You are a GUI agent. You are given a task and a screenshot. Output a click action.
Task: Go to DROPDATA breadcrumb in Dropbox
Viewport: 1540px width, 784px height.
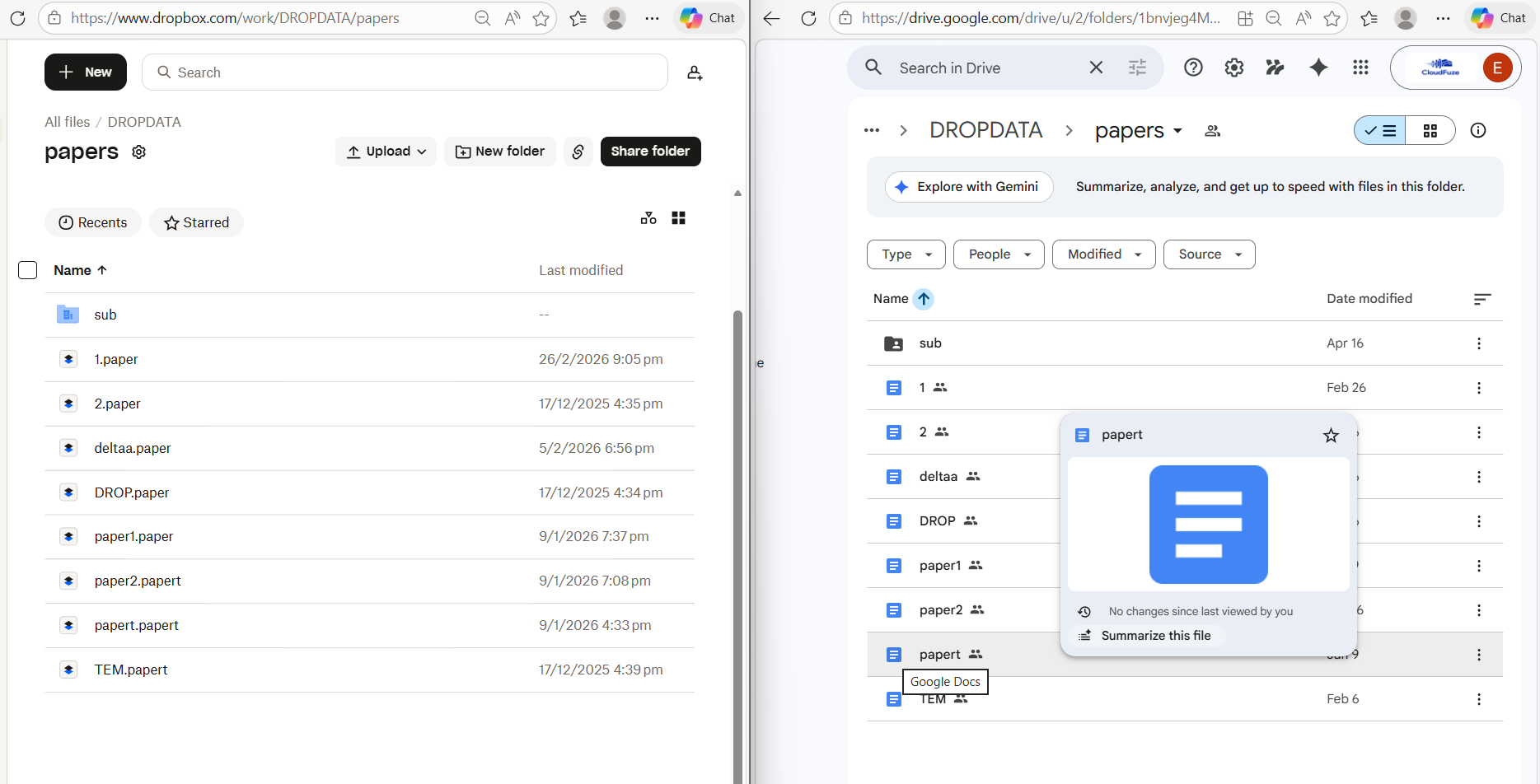[144, 122]
